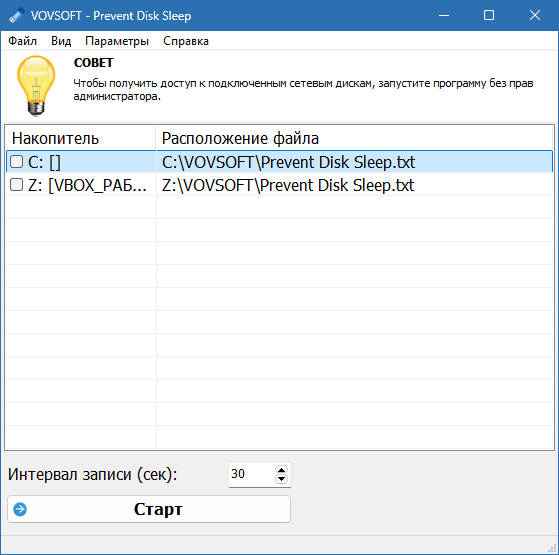
Task: Click the Интервал записи (сек) label
Action: 93,474
